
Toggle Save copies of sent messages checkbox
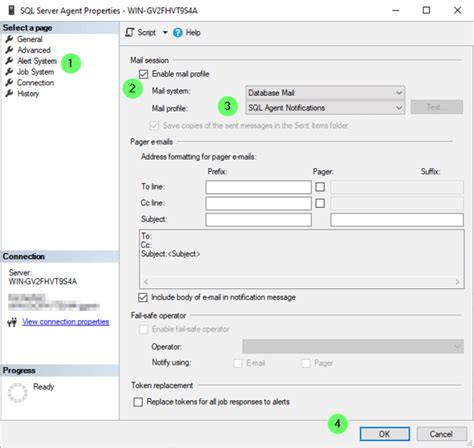(x=154, y=126)
